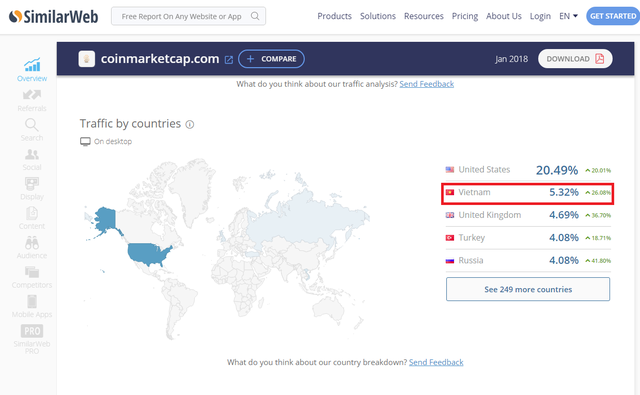Expand the EN language dropdown
The height and width of the screenshot is (395, 640).
[569, 16]
